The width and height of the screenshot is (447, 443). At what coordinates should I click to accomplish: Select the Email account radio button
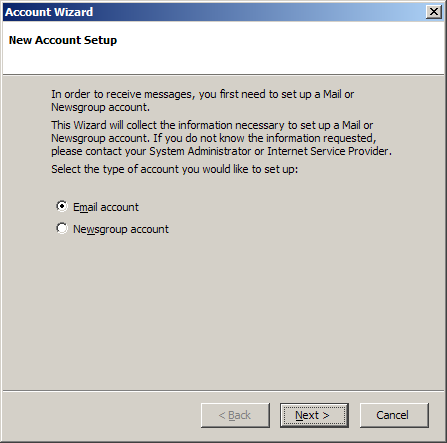(x=62, y=206)
